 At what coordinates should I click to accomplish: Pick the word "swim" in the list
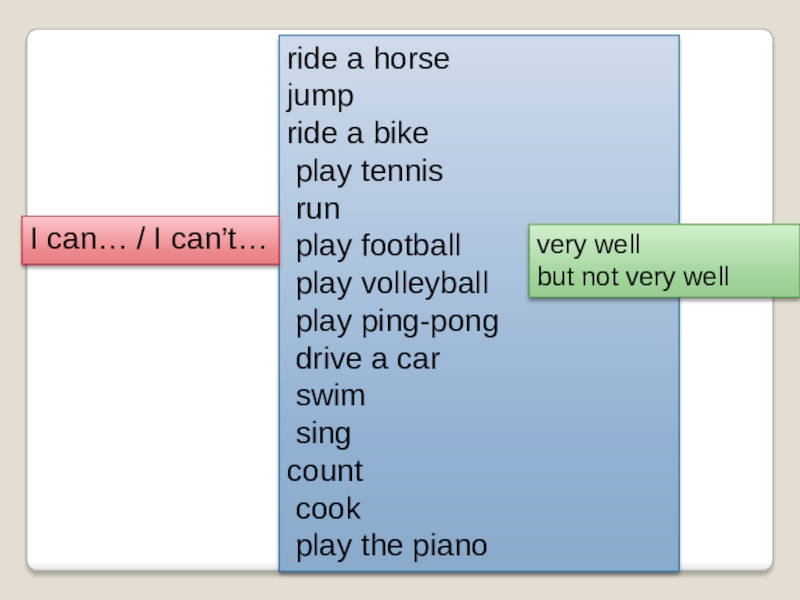click(x=330, y=396)
